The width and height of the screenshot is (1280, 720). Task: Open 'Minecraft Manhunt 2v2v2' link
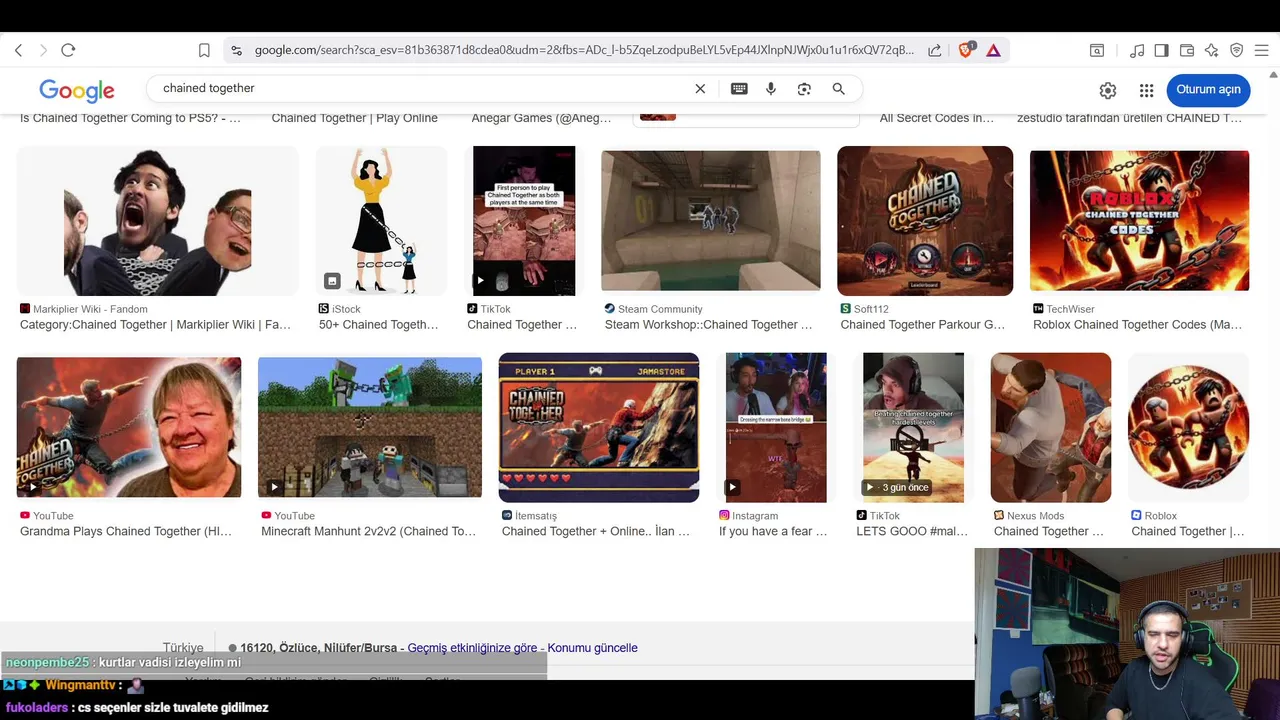pyautogui.click(x=369, y=532)
